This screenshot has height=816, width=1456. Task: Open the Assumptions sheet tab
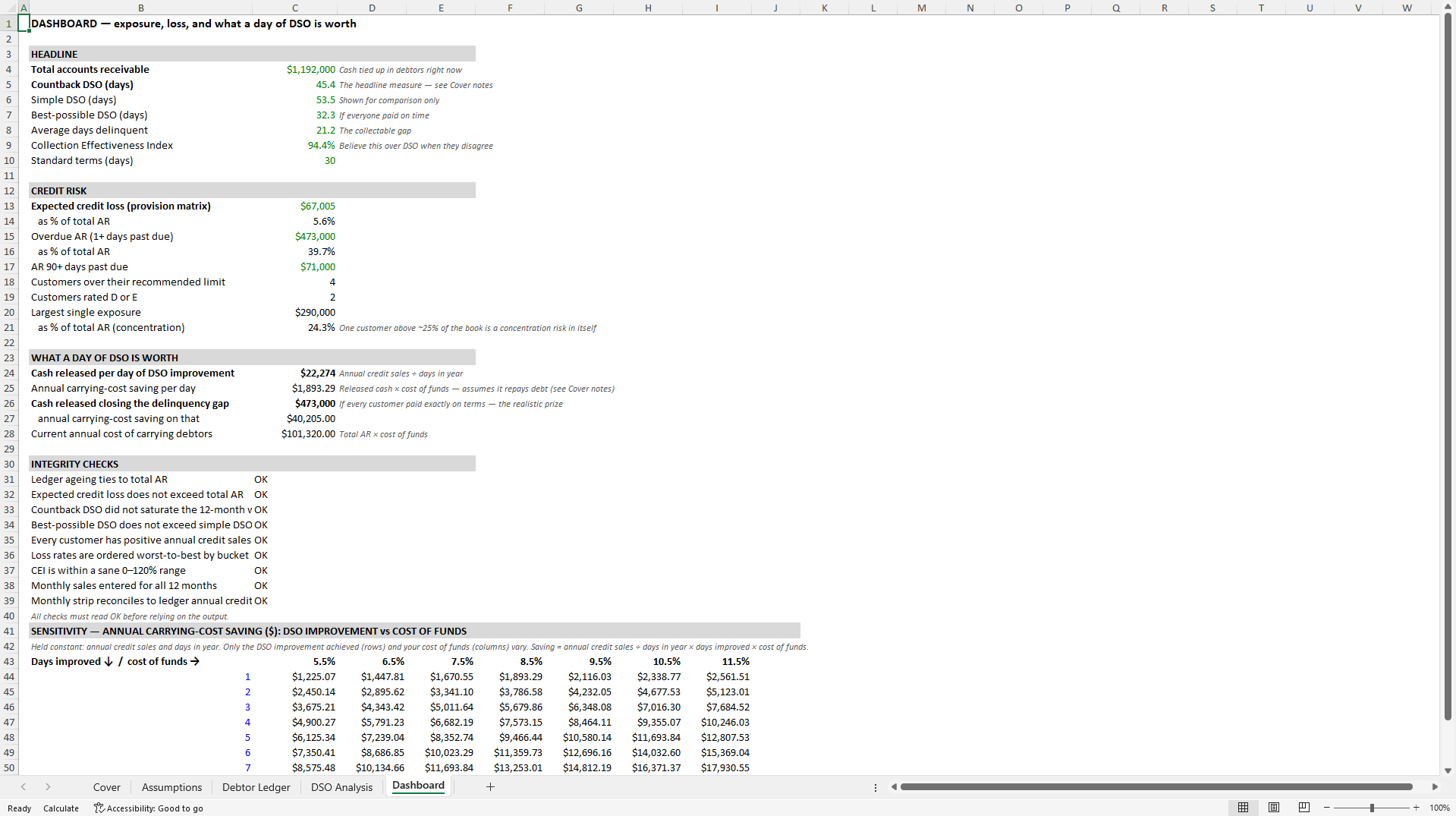click(x=171, y=787)
